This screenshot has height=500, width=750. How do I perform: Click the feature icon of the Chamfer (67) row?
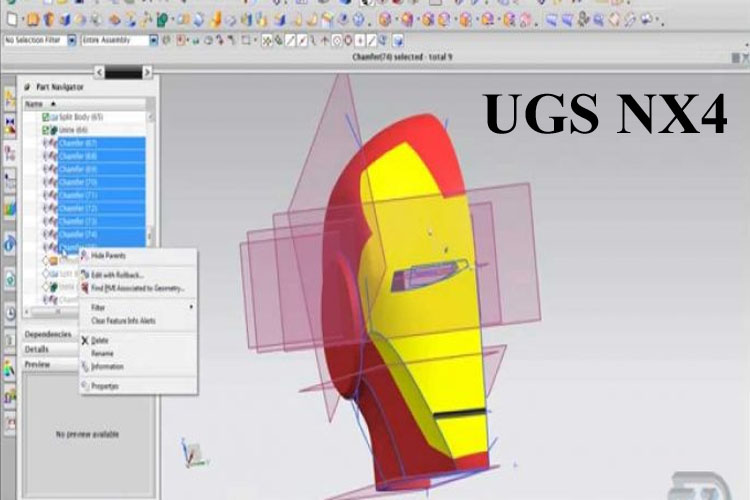(52, 143)
